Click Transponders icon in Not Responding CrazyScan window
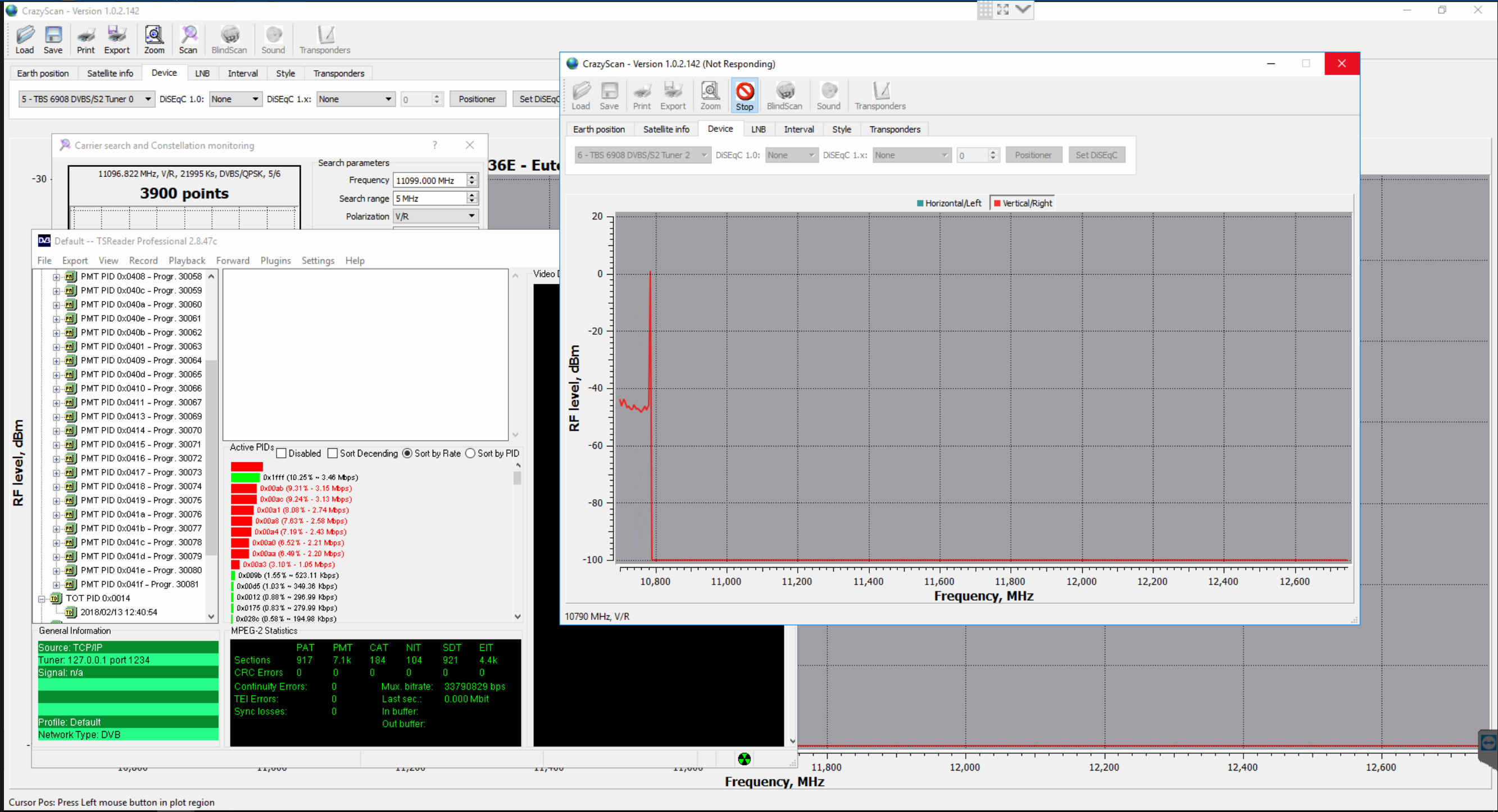The image size is (1498, 812). click(x=880, y=96)
